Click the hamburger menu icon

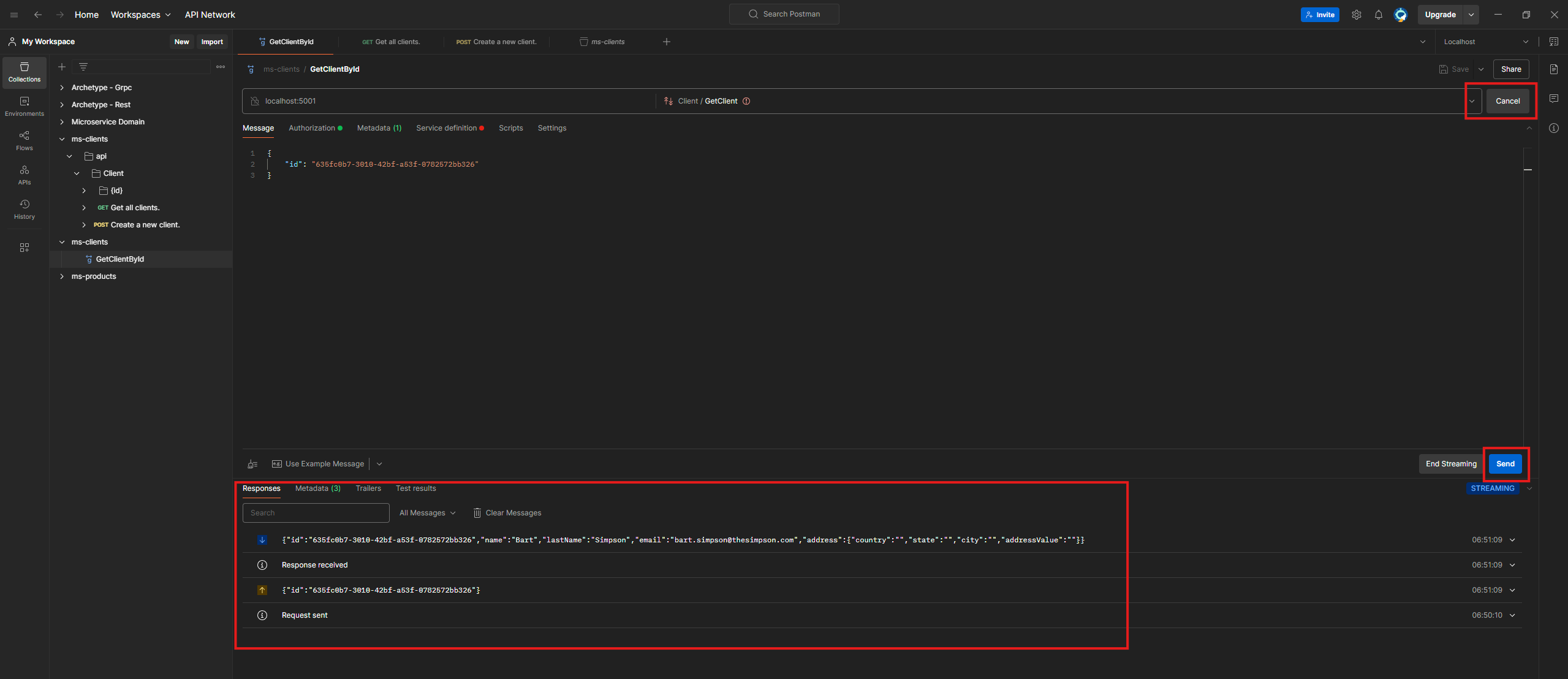click(x=14, y=15)
